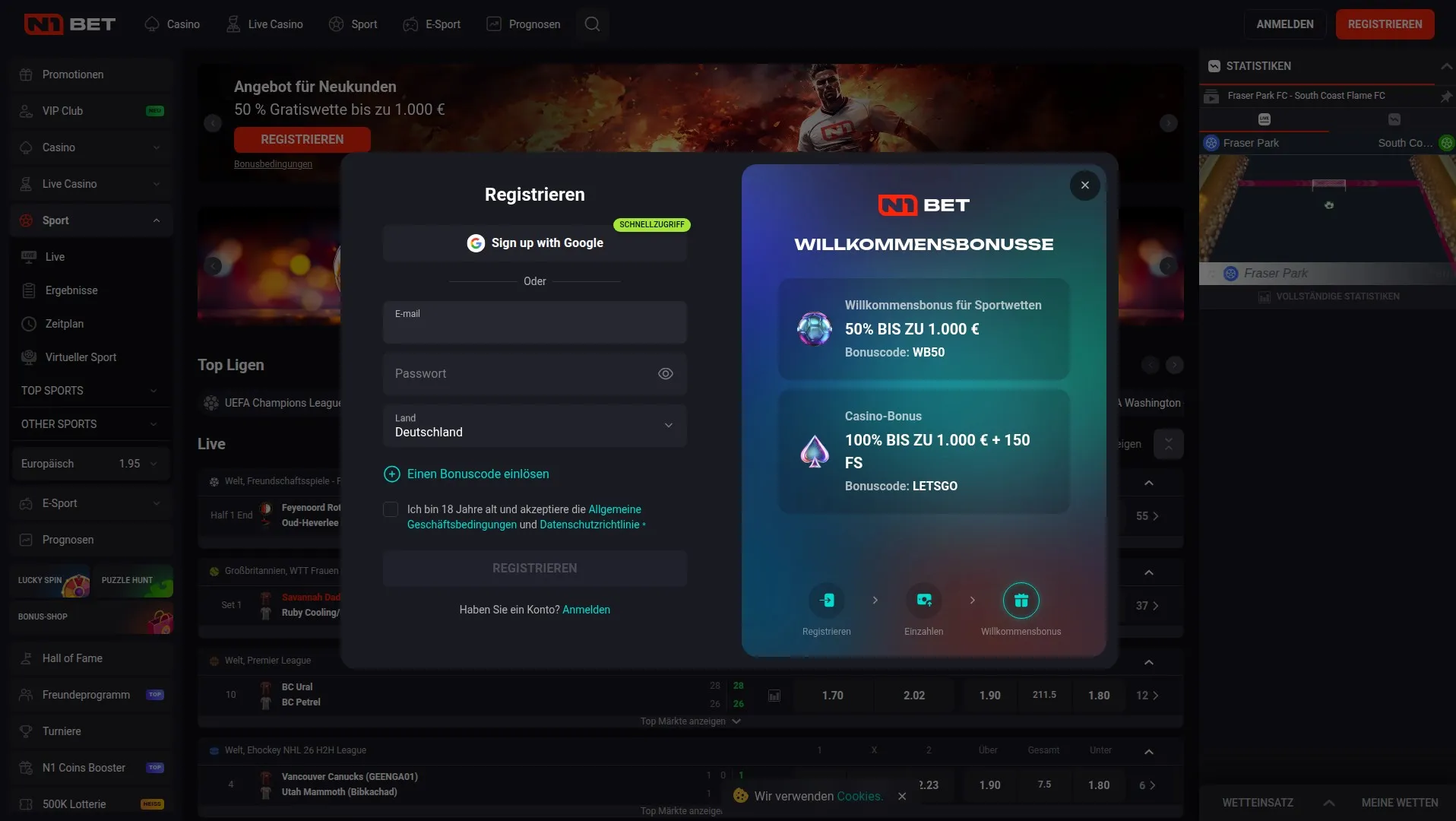The height and width of the screenshot is (821, 1456).
Task: Click the N1 BET logo in header
Action: (69, 24)
